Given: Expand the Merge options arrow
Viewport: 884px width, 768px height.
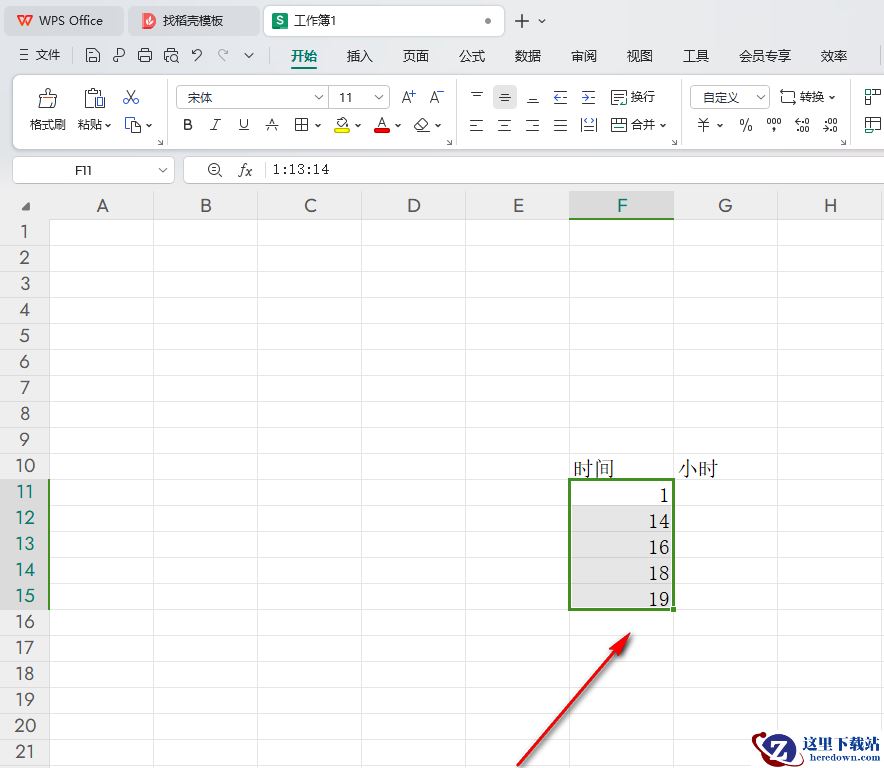Looking at the screenshot, I should pyautogui.click(x=663, y=125).
